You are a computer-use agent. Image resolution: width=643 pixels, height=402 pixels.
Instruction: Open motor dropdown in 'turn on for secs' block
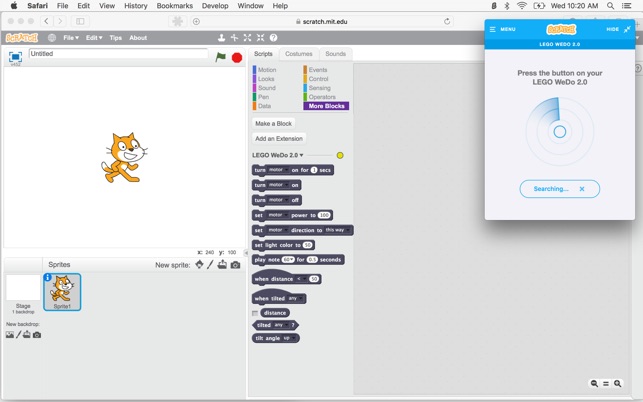(278, 170)
